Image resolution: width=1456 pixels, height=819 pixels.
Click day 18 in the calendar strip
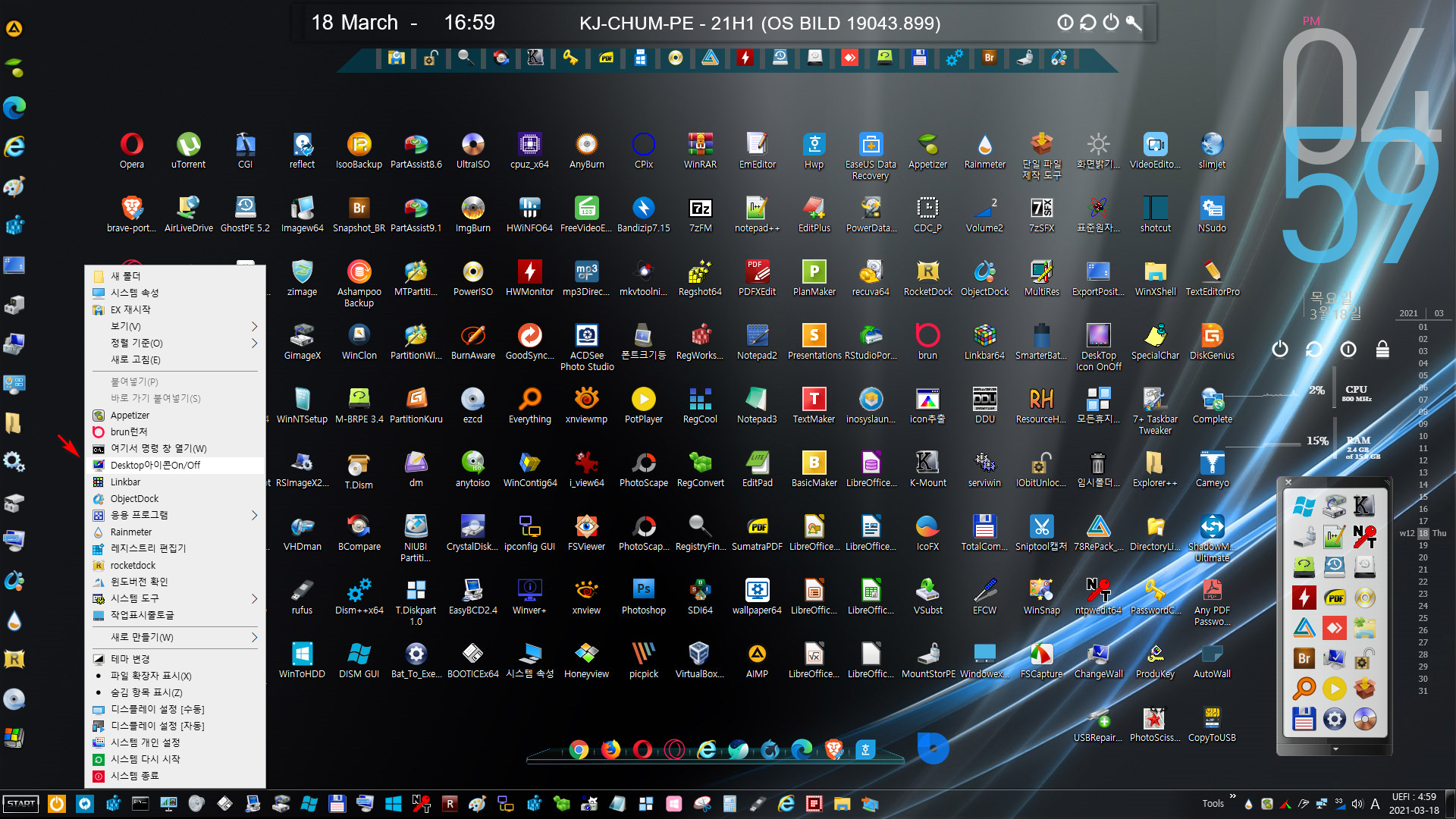tap(1423, 533)
